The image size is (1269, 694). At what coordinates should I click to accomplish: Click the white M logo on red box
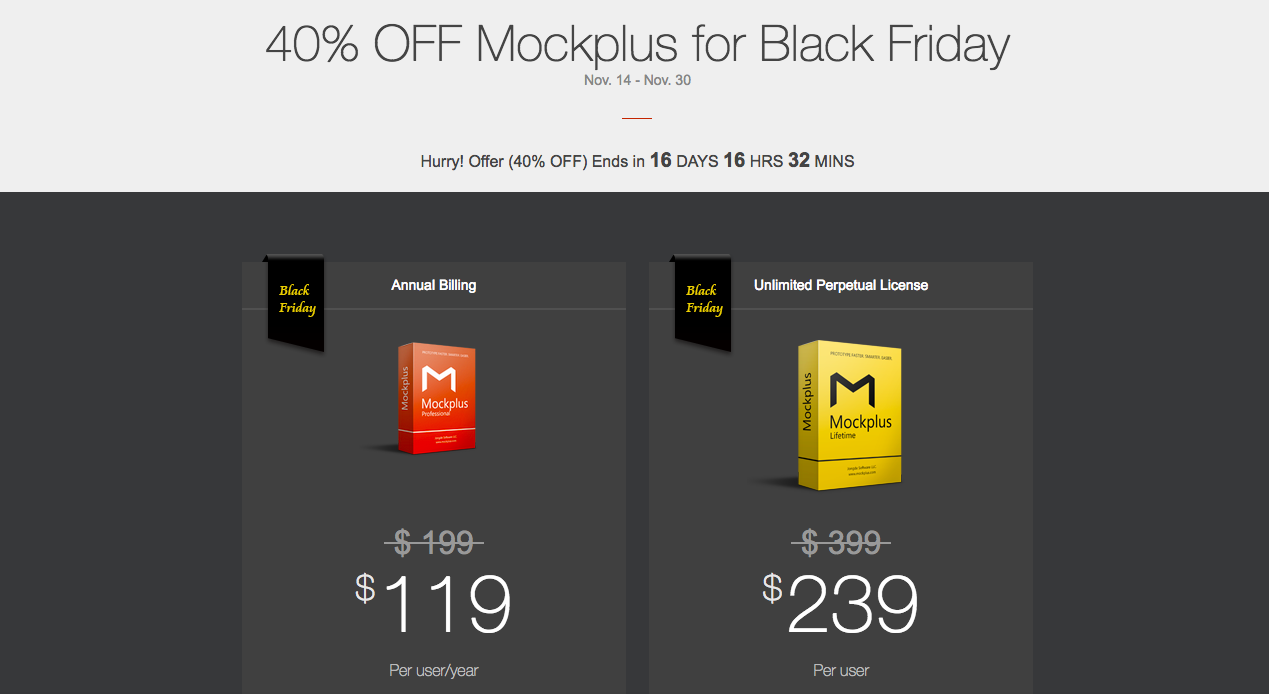(439, 379)
